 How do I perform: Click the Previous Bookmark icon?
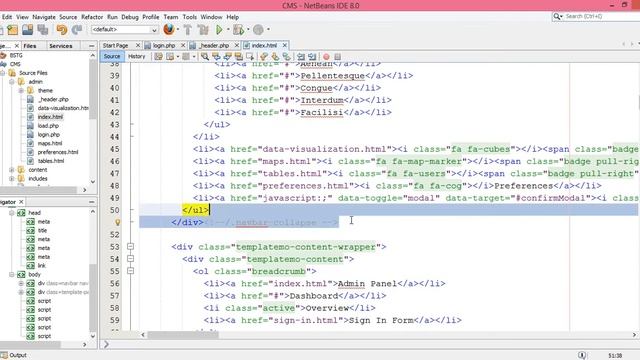(263, 56)
